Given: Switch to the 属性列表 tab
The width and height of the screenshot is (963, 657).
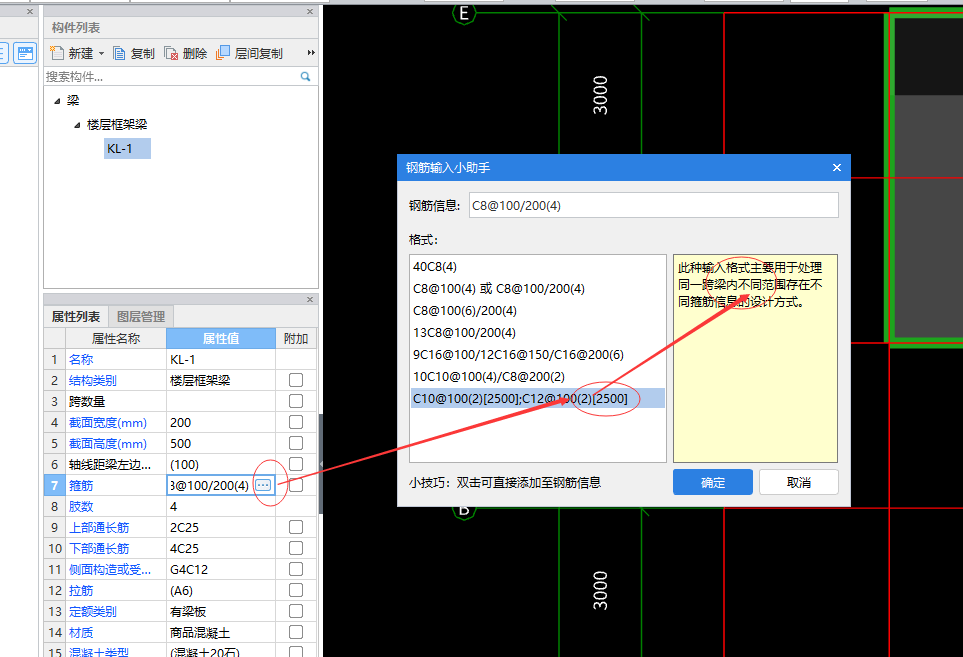Looking at the screenshot, I should click(x=76, y=317).
